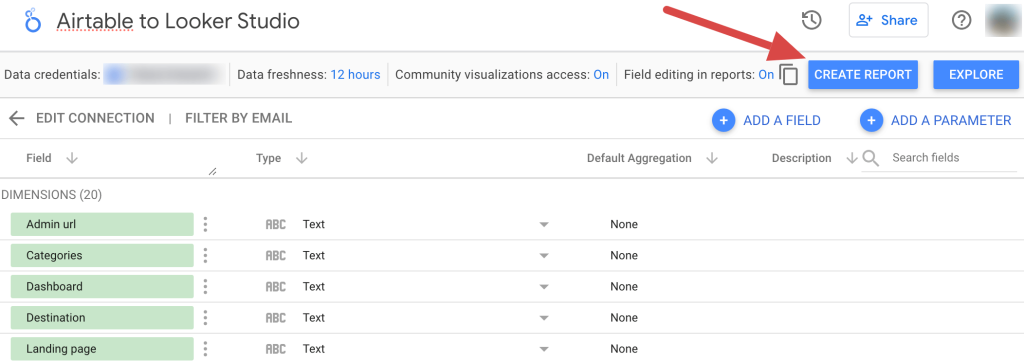Viewport: 1024px width, 361px height.
Task: Open the three-dot menu for Admin url
Action: pos(205,224)
